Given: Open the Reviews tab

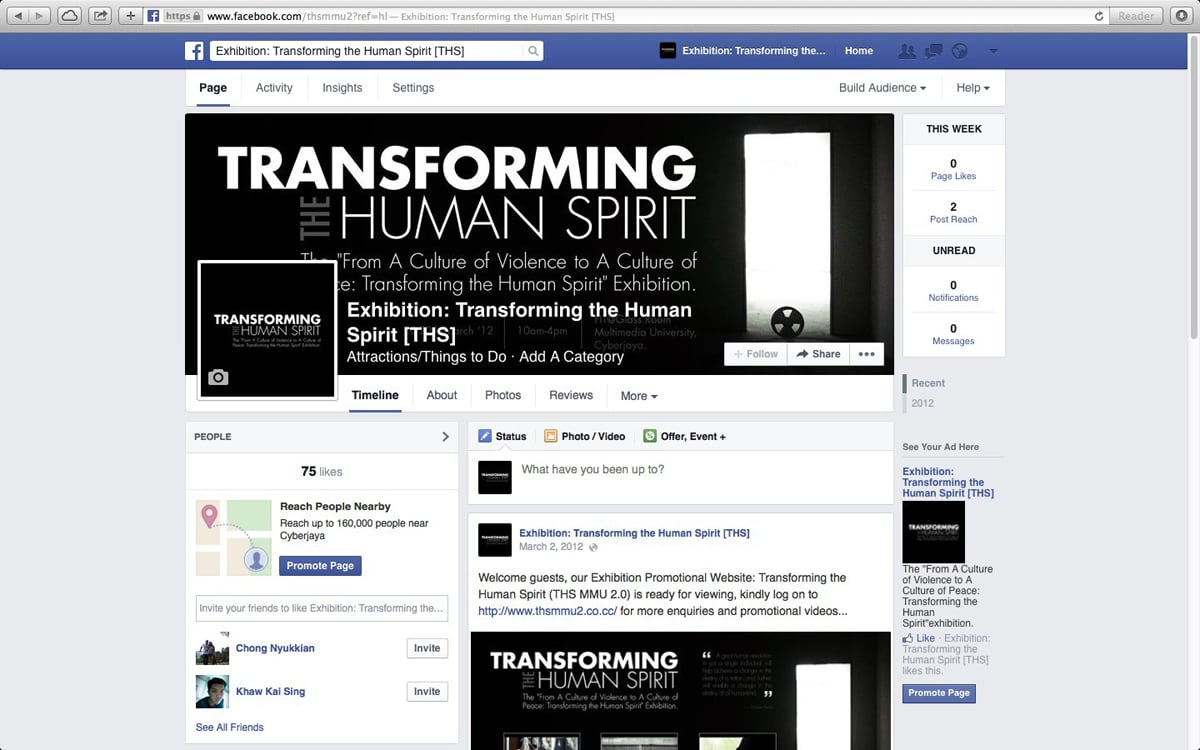Looking at the screenshot, I should pyautogui.click(x=571, y=395).
